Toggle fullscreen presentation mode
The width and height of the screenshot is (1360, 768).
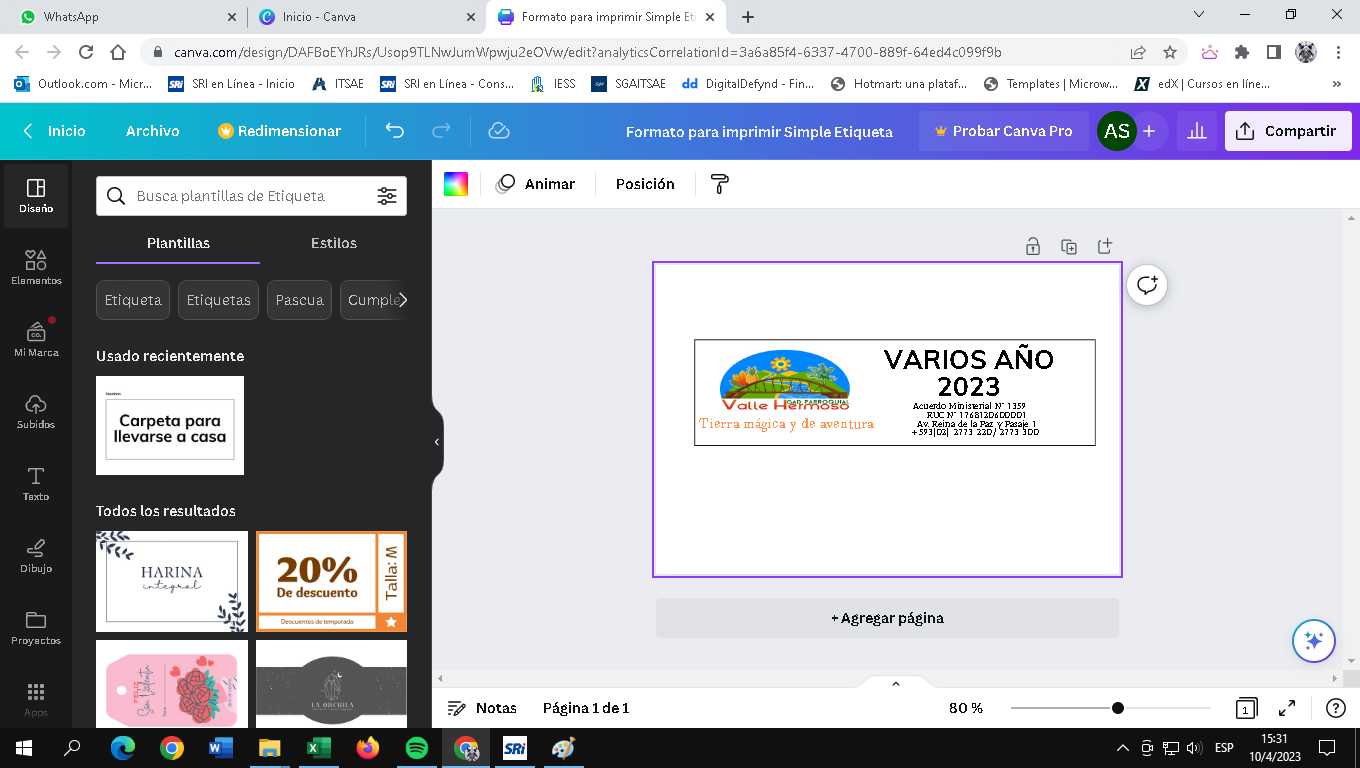coord(1288,708)
